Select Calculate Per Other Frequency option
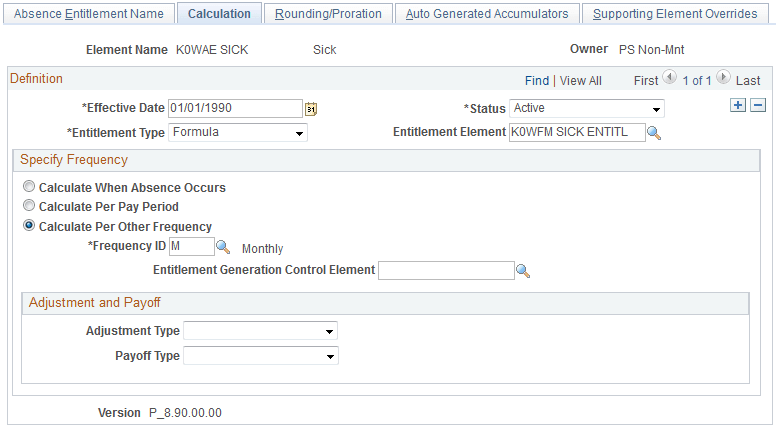Viewport: 776px width, 428px height. click(30, 227)
